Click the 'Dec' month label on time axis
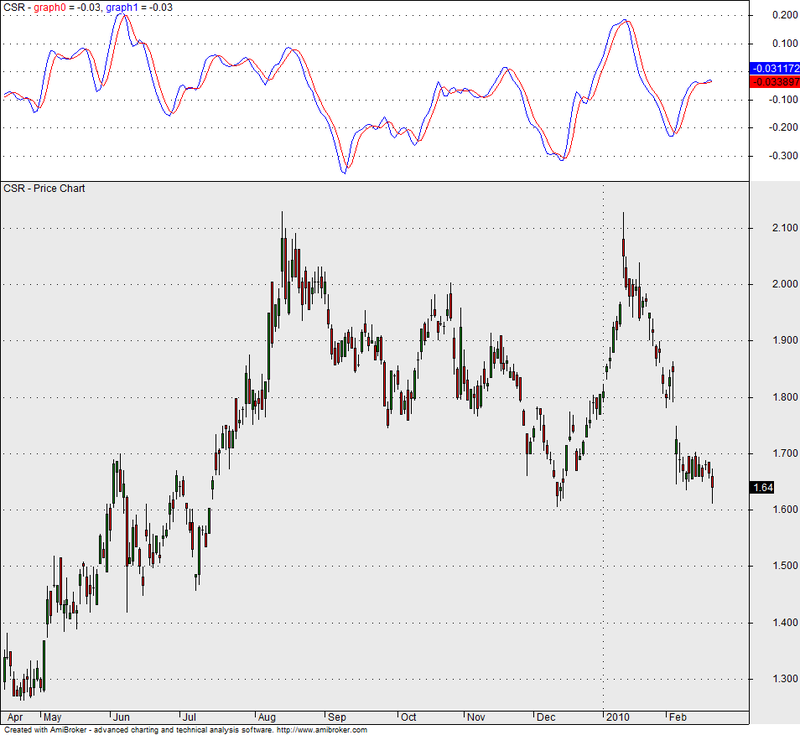Viewport: 800px width, 735px height. tap(545, 717)
